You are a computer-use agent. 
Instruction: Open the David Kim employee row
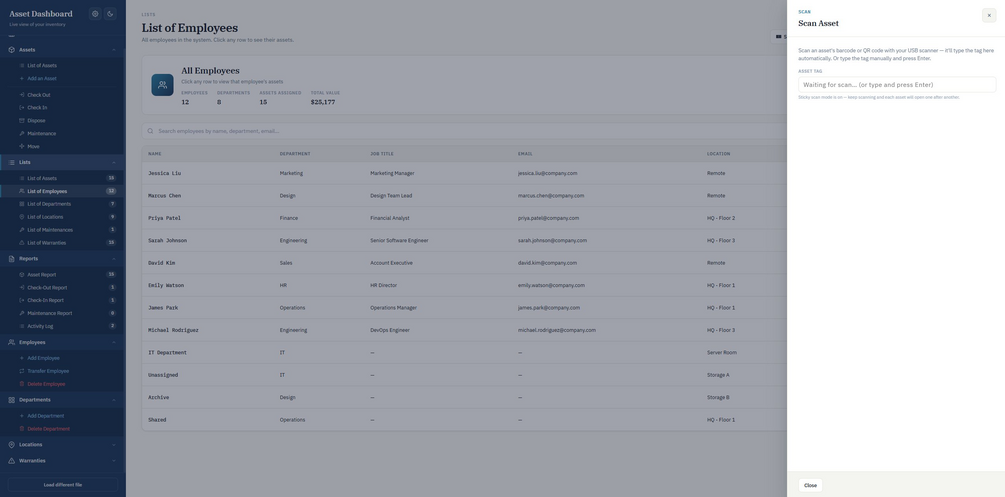[x=464, y=263]
